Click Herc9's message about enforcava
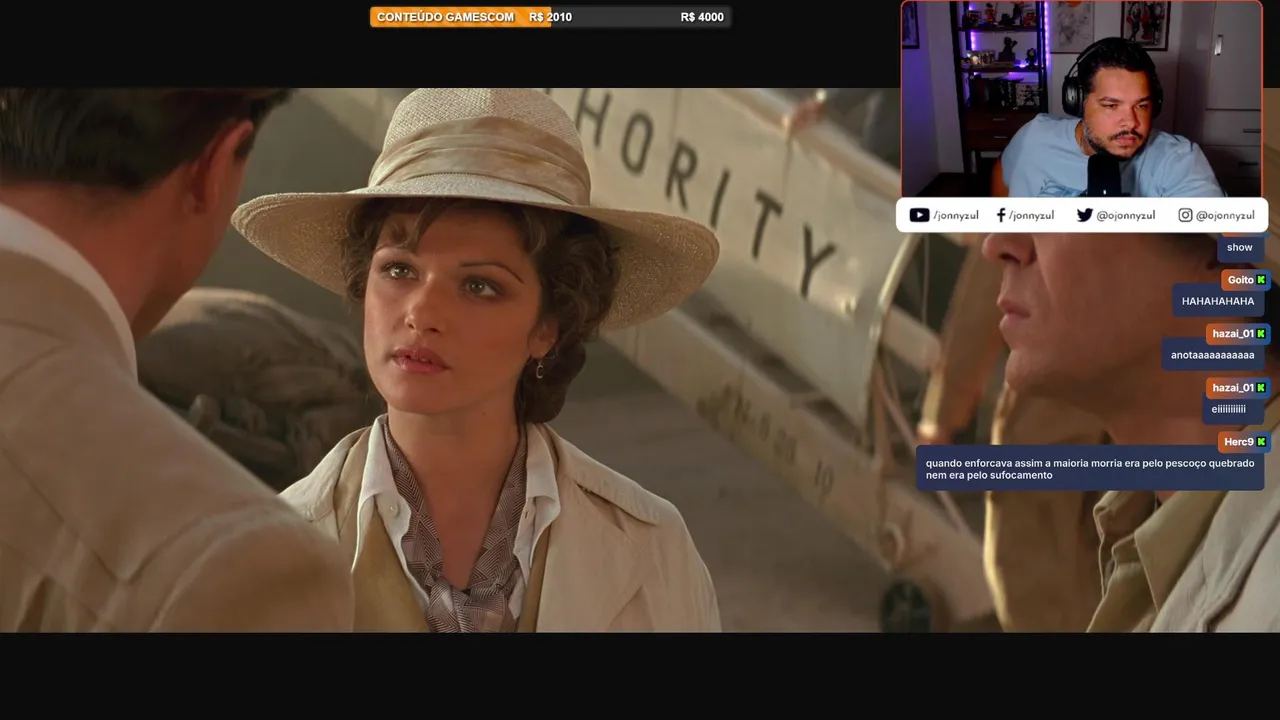The height and width of the screenshot is (720, 1280). click(x=1090, y=469)
